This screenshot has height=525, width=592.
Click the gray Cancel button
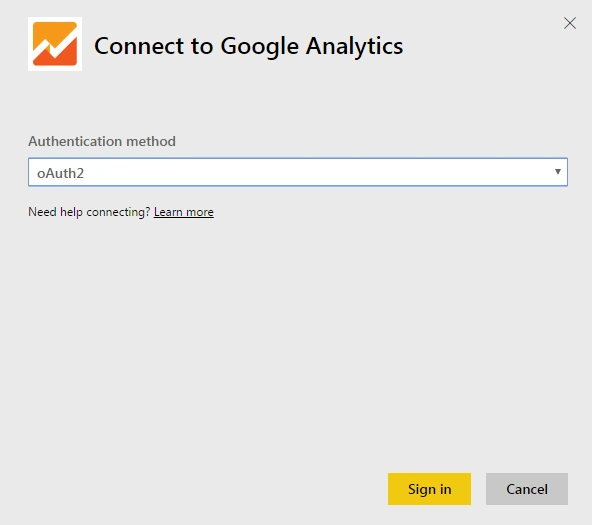tap(527, 489)
